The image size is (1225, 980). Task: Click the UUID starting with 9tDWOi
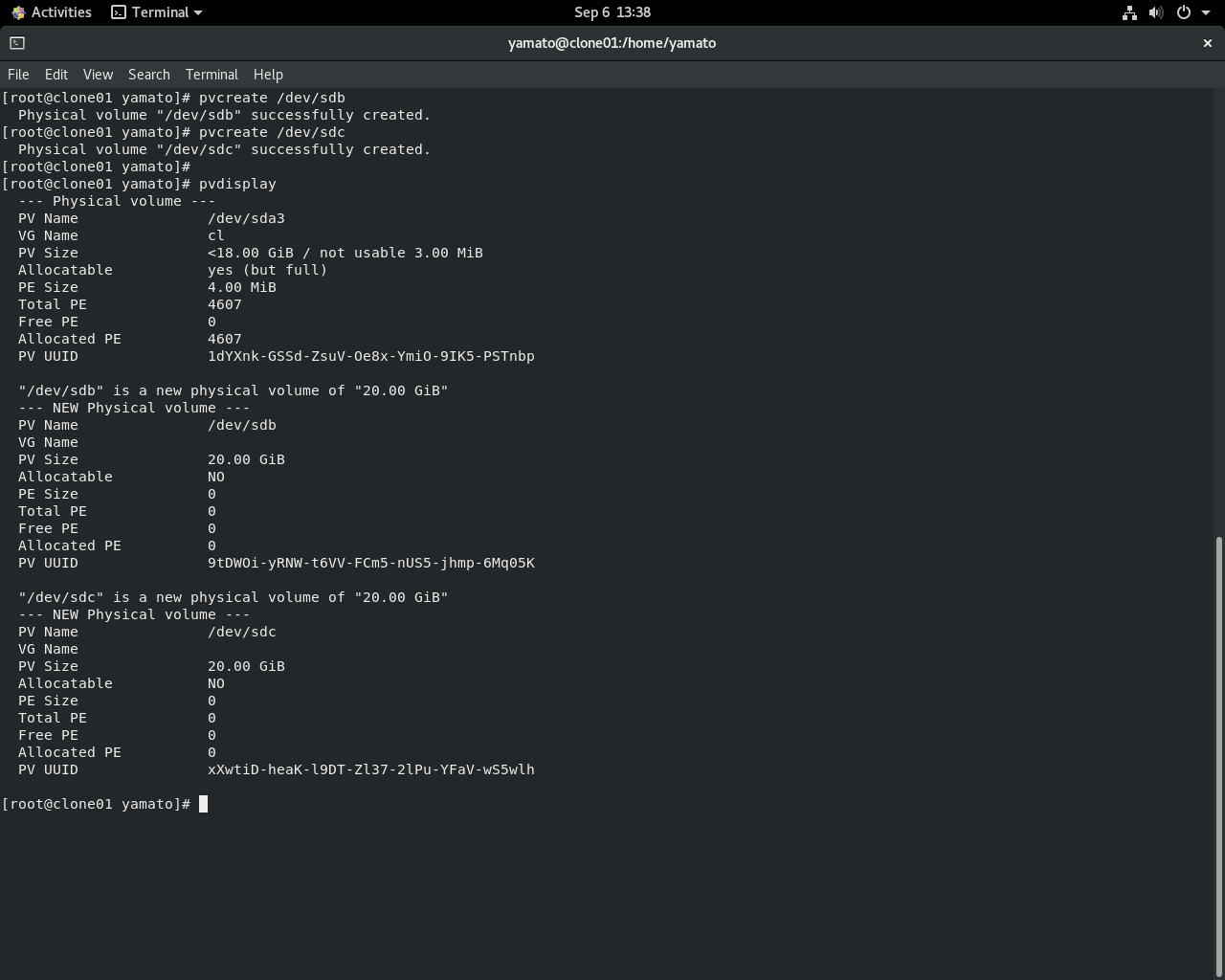click(x=371, y=563)
